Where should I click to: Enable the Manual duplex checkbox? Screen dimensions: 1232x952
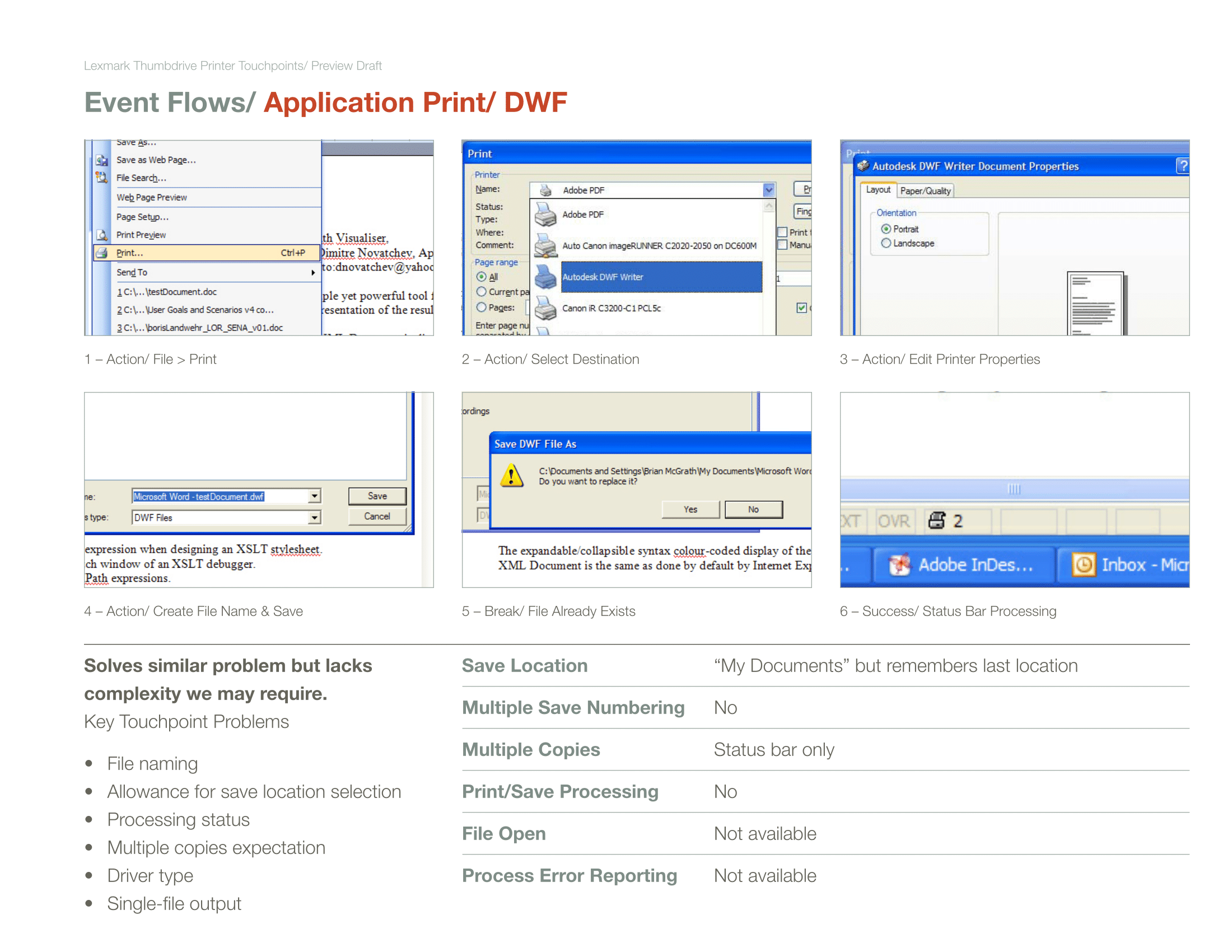(782, 245)
